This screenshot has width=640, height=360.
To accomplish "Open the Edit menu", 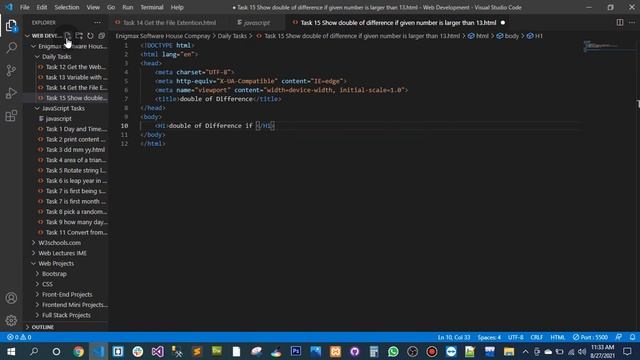I will tap(42, 7).
